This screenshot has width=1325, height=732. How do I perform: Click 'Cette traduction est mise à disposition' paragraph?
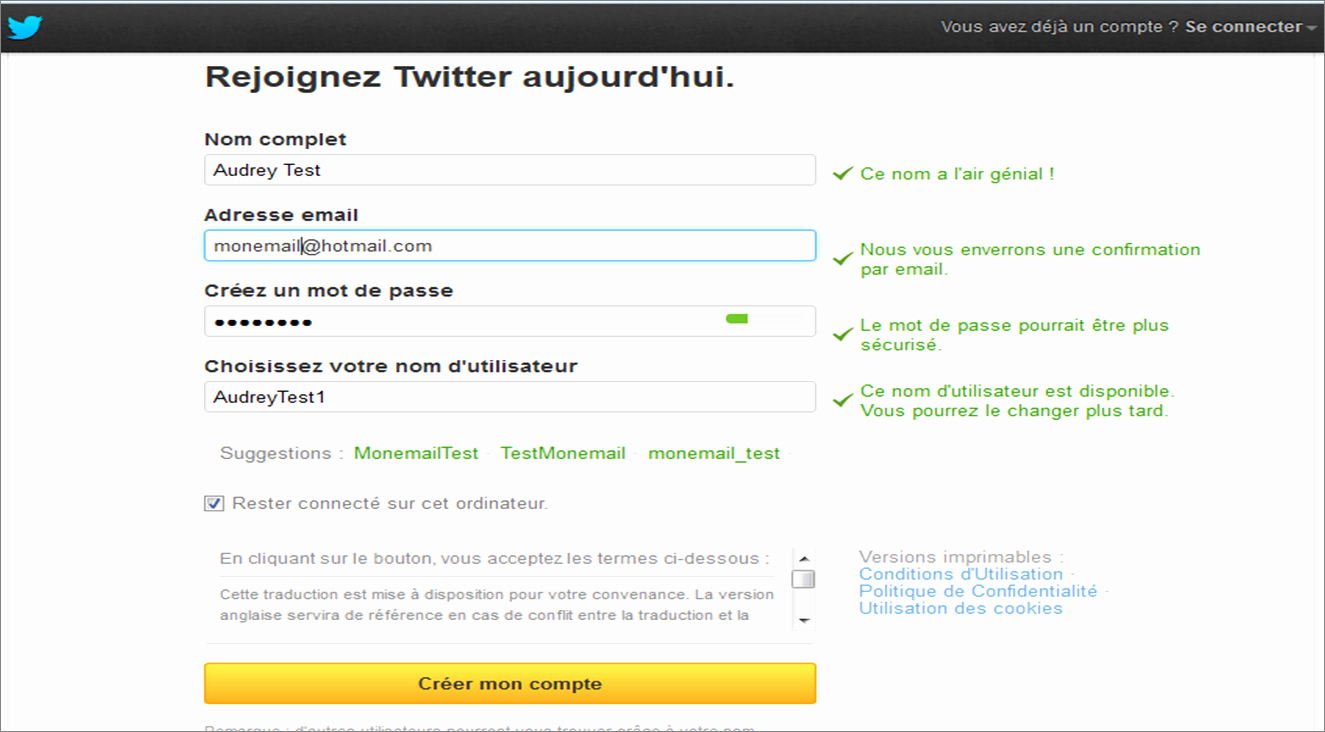497,605
